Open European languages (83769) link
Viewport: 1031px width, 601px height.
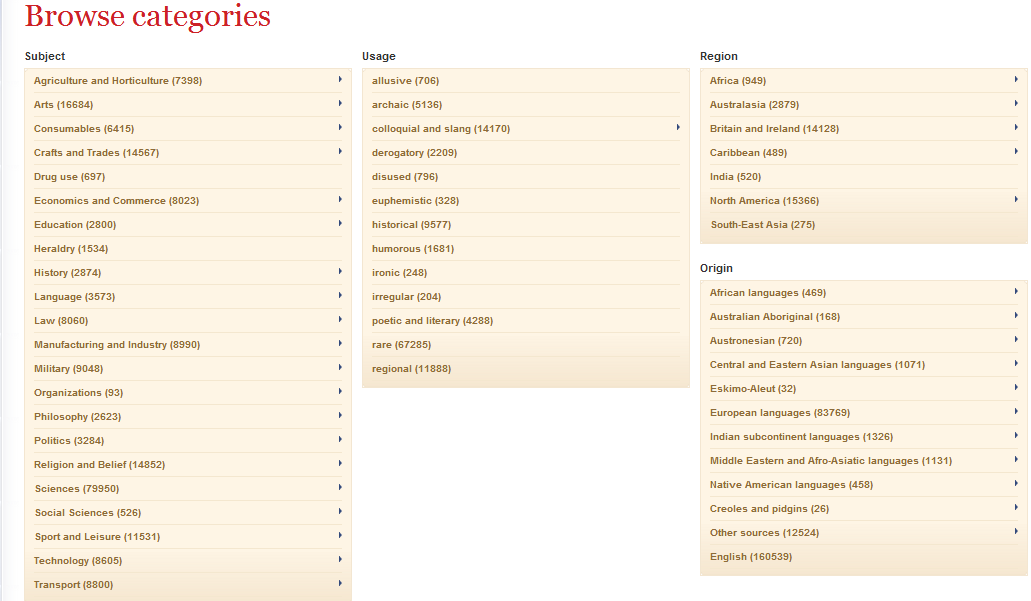(x=780, y=412)
